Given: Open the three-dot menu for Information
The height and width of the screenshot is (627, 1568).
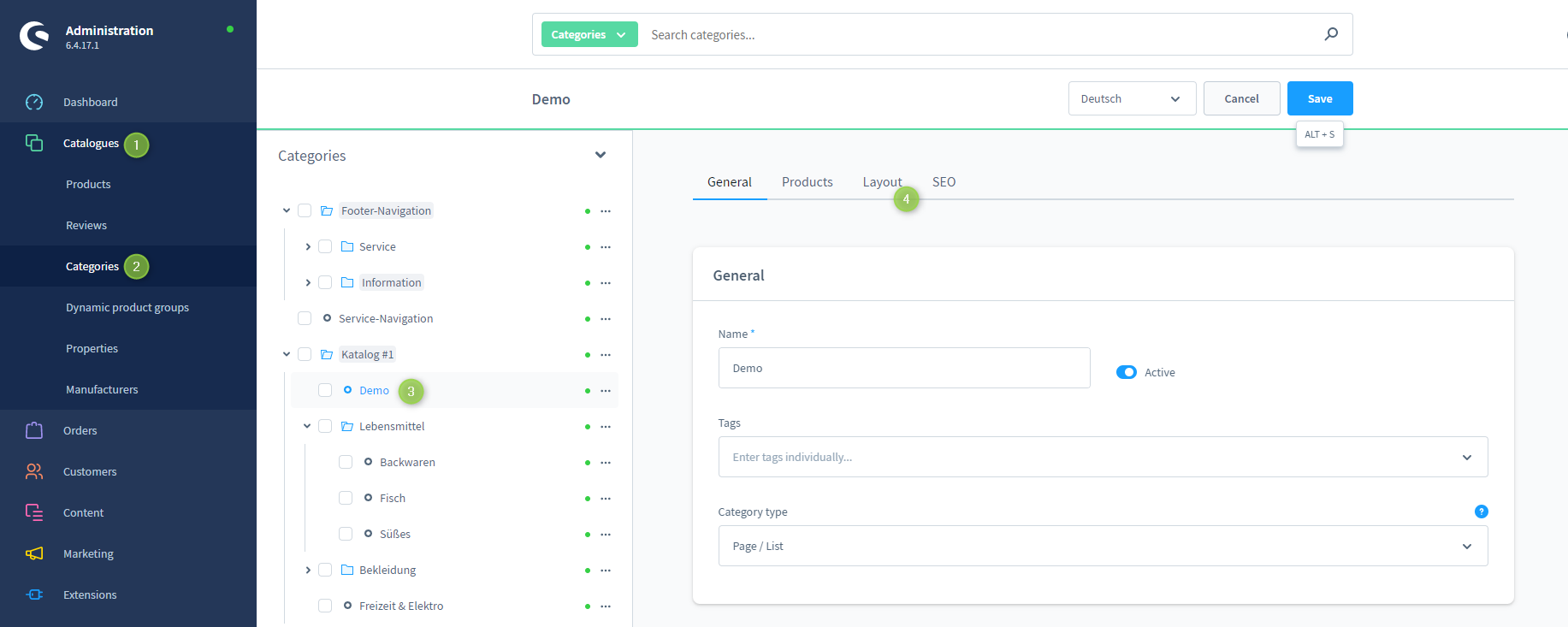Looking at the screenshot, I should click(606, 283).
